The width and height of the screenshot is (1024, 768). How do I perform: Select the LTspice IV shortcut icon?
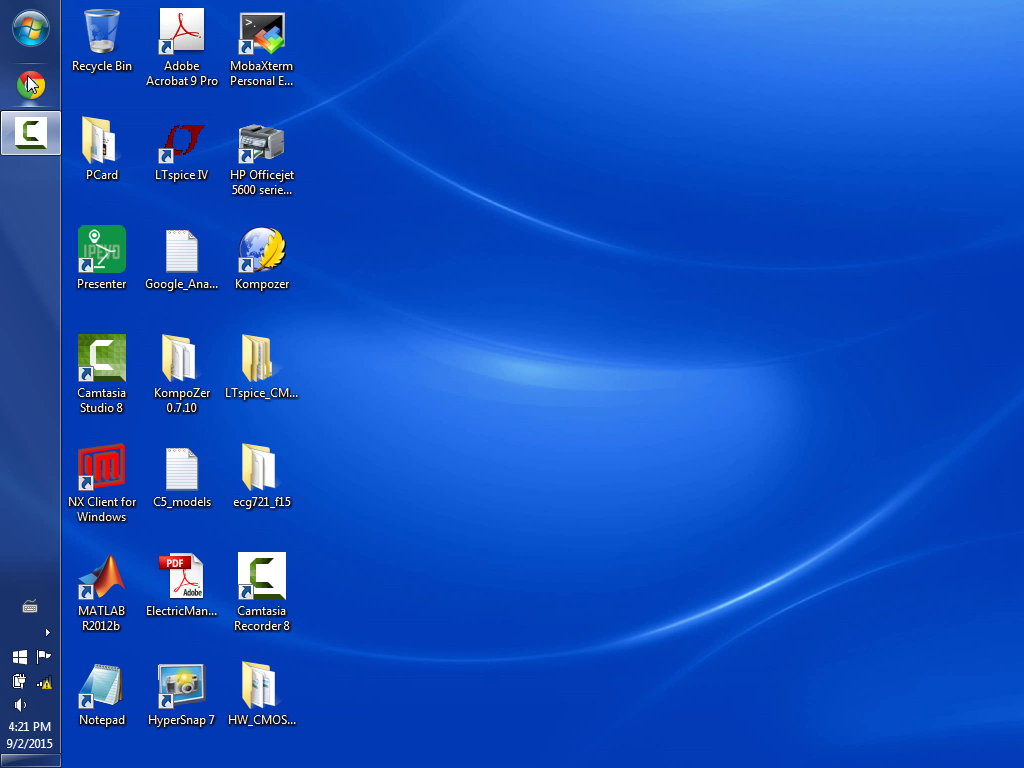point(182,142)
